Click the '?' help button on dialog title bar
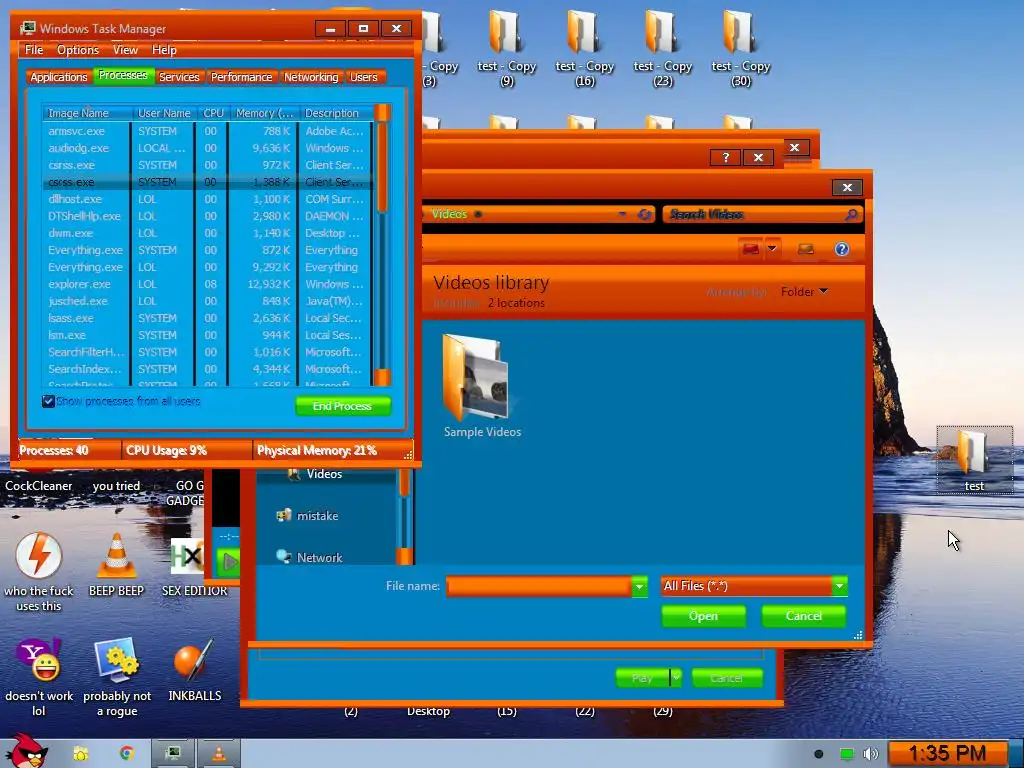 coord(726,157)
